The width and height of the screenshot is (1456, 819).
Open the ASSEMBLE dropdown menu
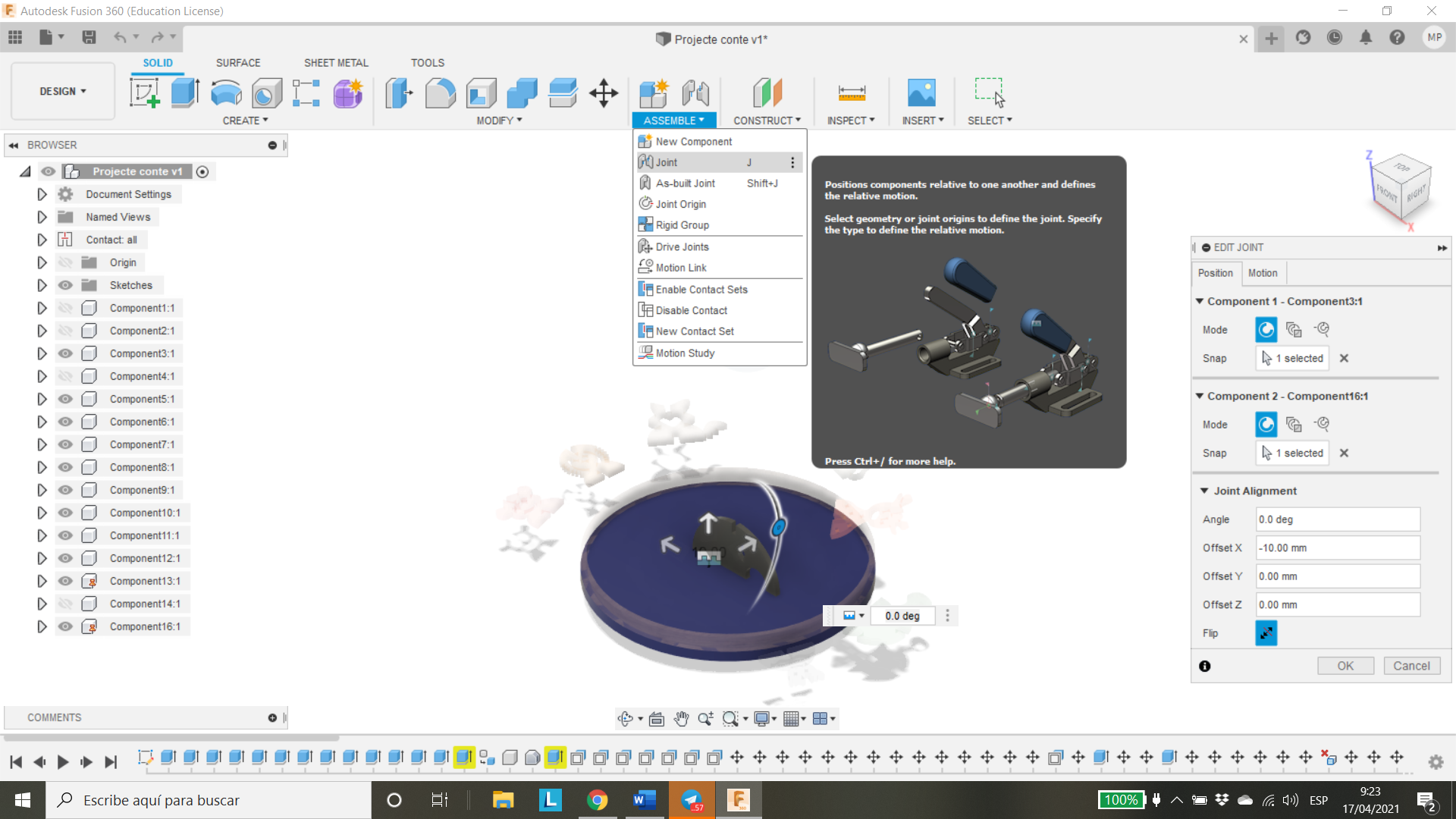672,120
